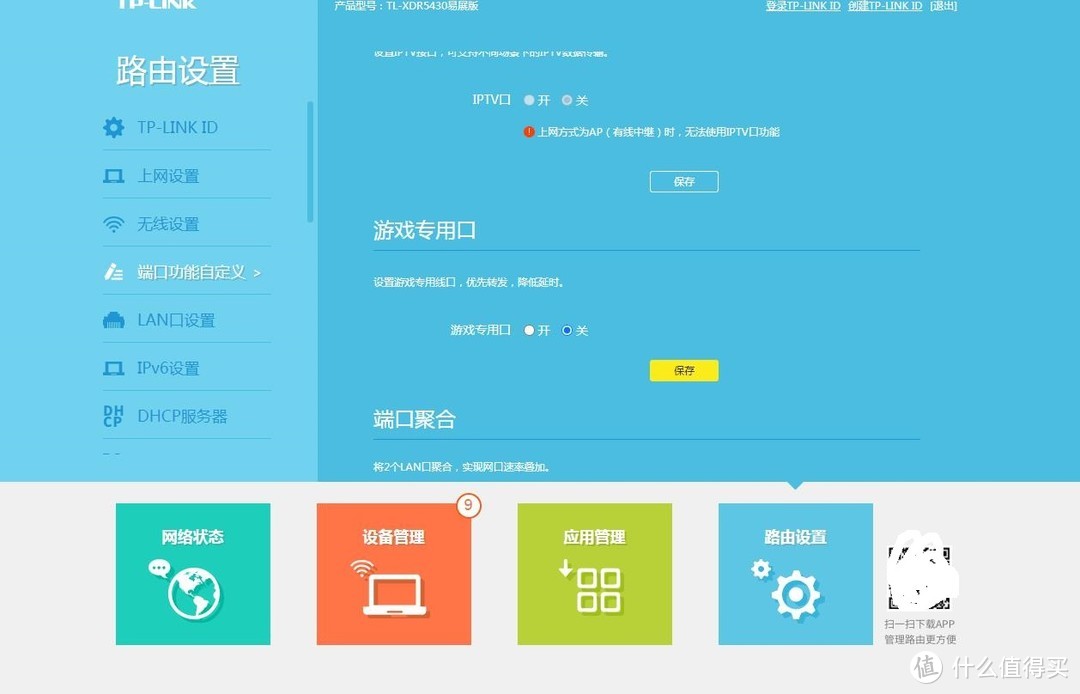Open 上网设置 via its monitor icon
Image resolution: width=1080 pixels, height=694 pixels.
[x=113, y=175]
